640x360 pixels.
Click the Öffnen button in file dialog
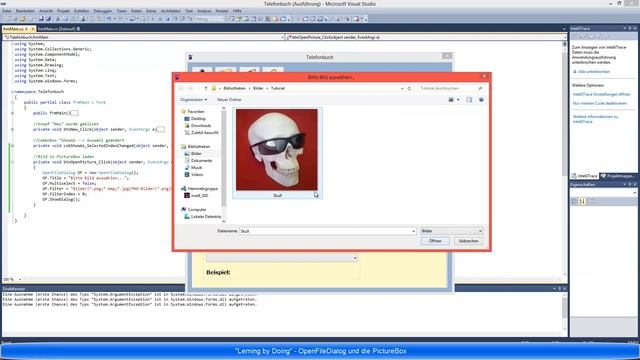tap(435, 241)
